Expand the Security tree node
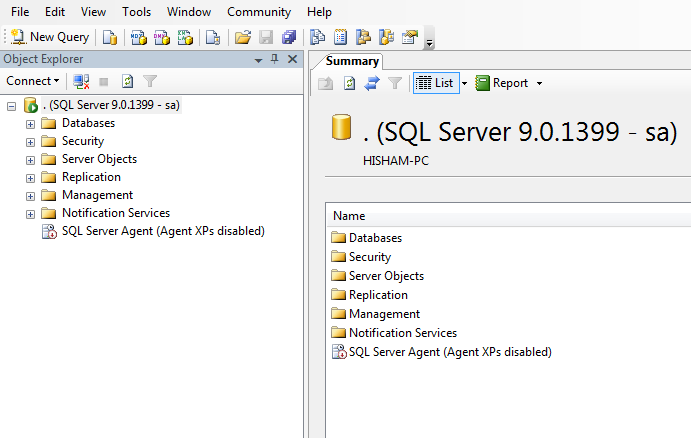Viewport: 691px width, 438px height. (30, 142)
